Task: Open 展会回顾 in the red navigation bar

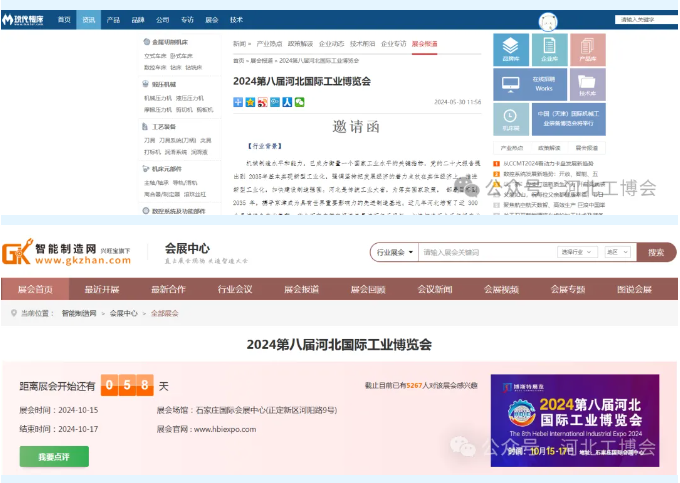Action: coord(368,289)
